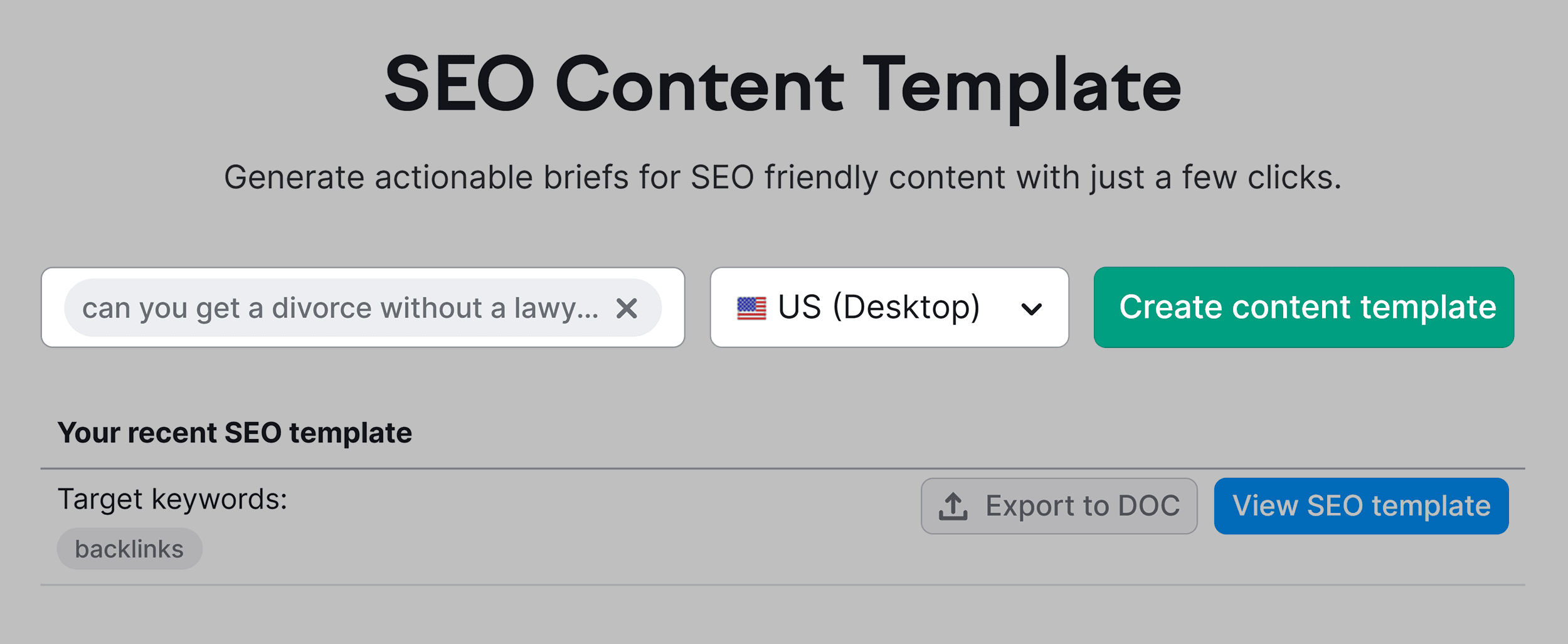Click the Target keywords label
The height and width of the screenshot is (644, 1568).
coord(173,498)
